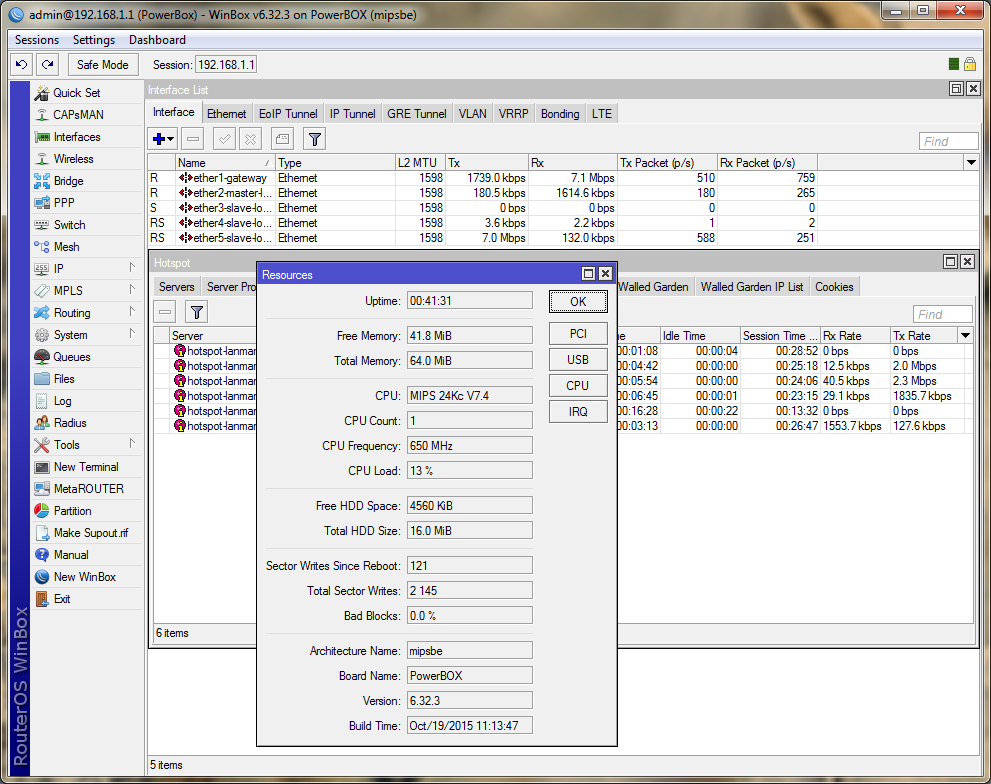Open column dropdown arrow in Interface List header
Image resolution: width=991 pixels, height=784 pixels.
coord(970,162)
